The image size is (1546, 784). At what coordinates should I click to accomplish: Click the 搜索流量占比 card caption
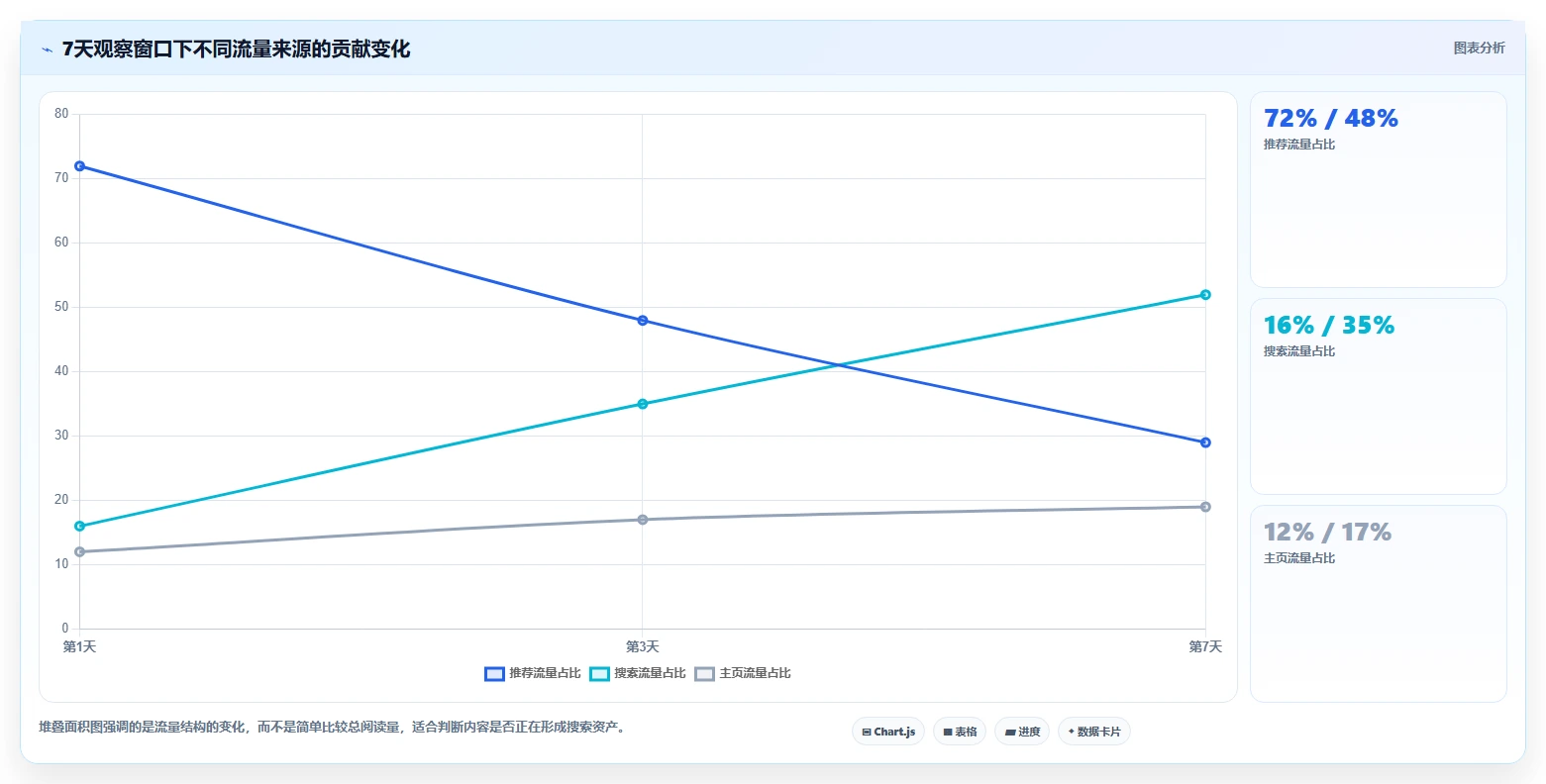tap(1299, 351)
